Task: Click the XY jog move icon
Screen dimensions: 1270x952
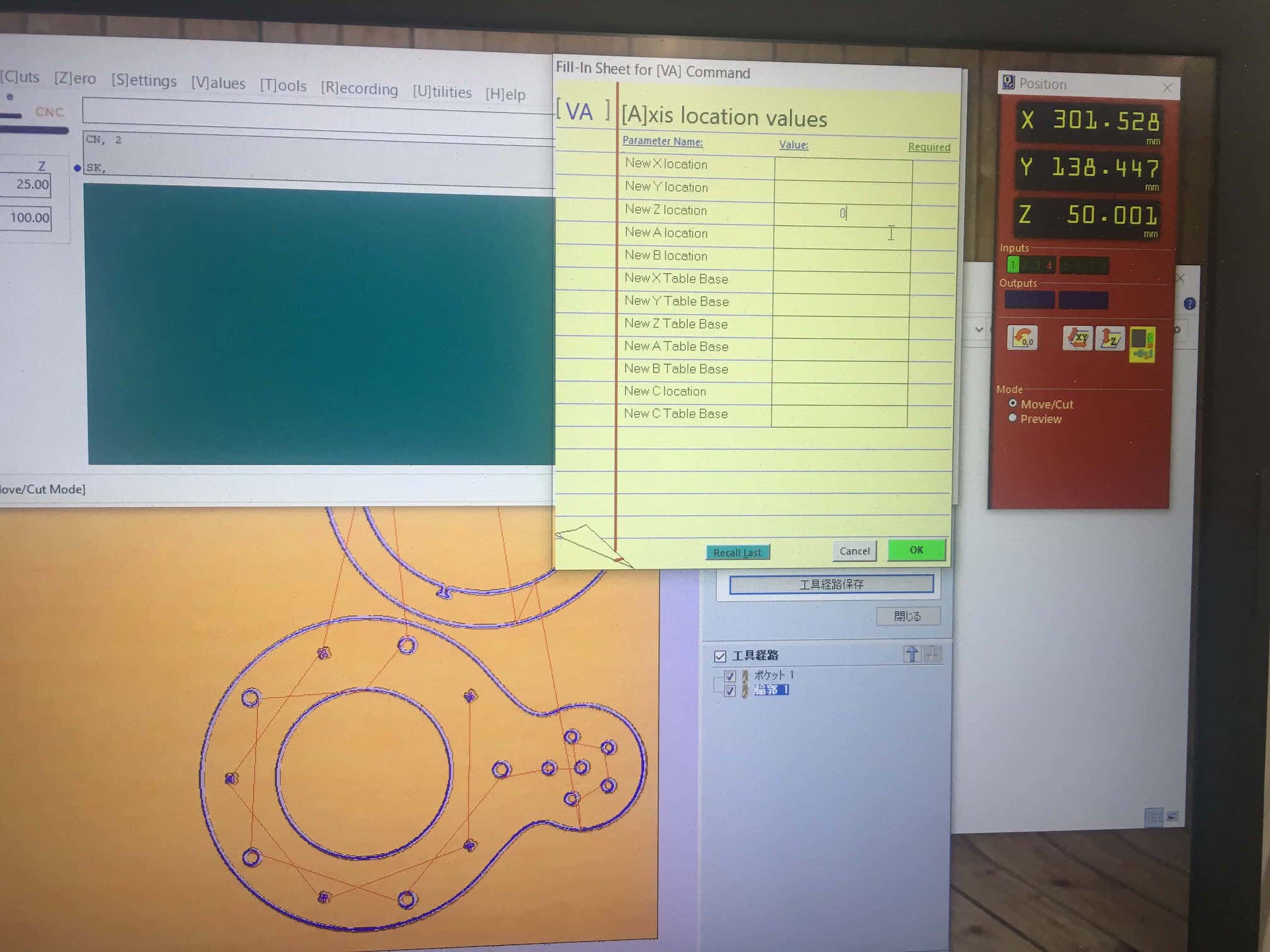Action: pyautogui.click(x=1077, y=338)
